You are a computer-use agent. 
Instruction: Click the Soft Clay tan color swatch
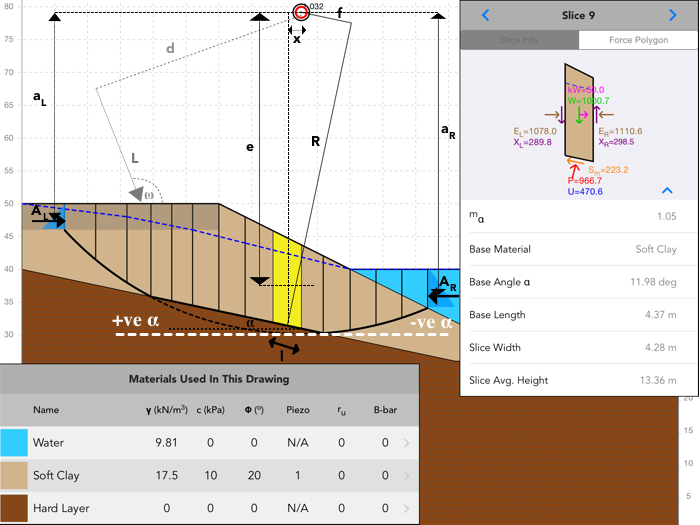point(14,475)
